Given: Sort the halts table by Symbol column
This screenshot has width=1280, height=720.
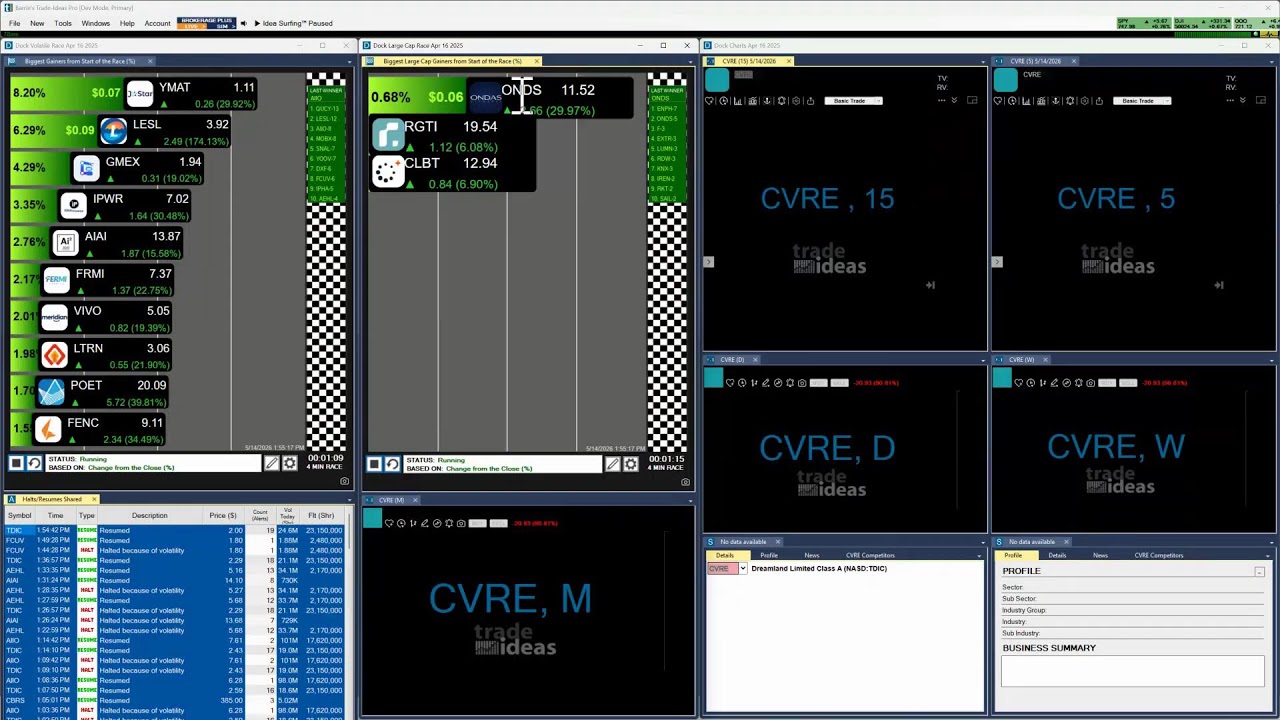Looking at the screenshot, I should (19, 516).
